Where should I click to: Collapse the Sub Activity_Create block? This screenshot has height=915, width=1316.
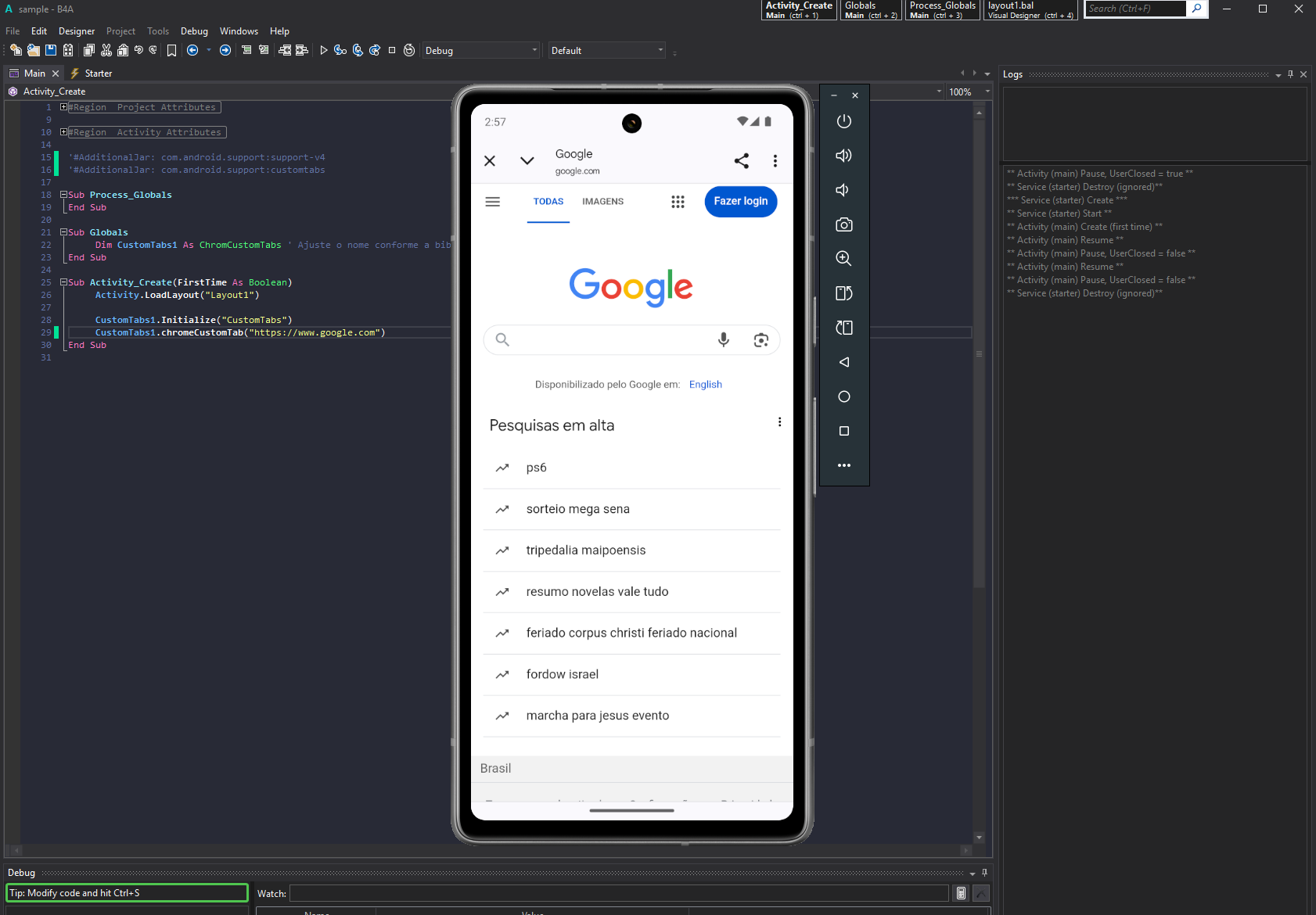pyautogui.click(x=63, y=282)
